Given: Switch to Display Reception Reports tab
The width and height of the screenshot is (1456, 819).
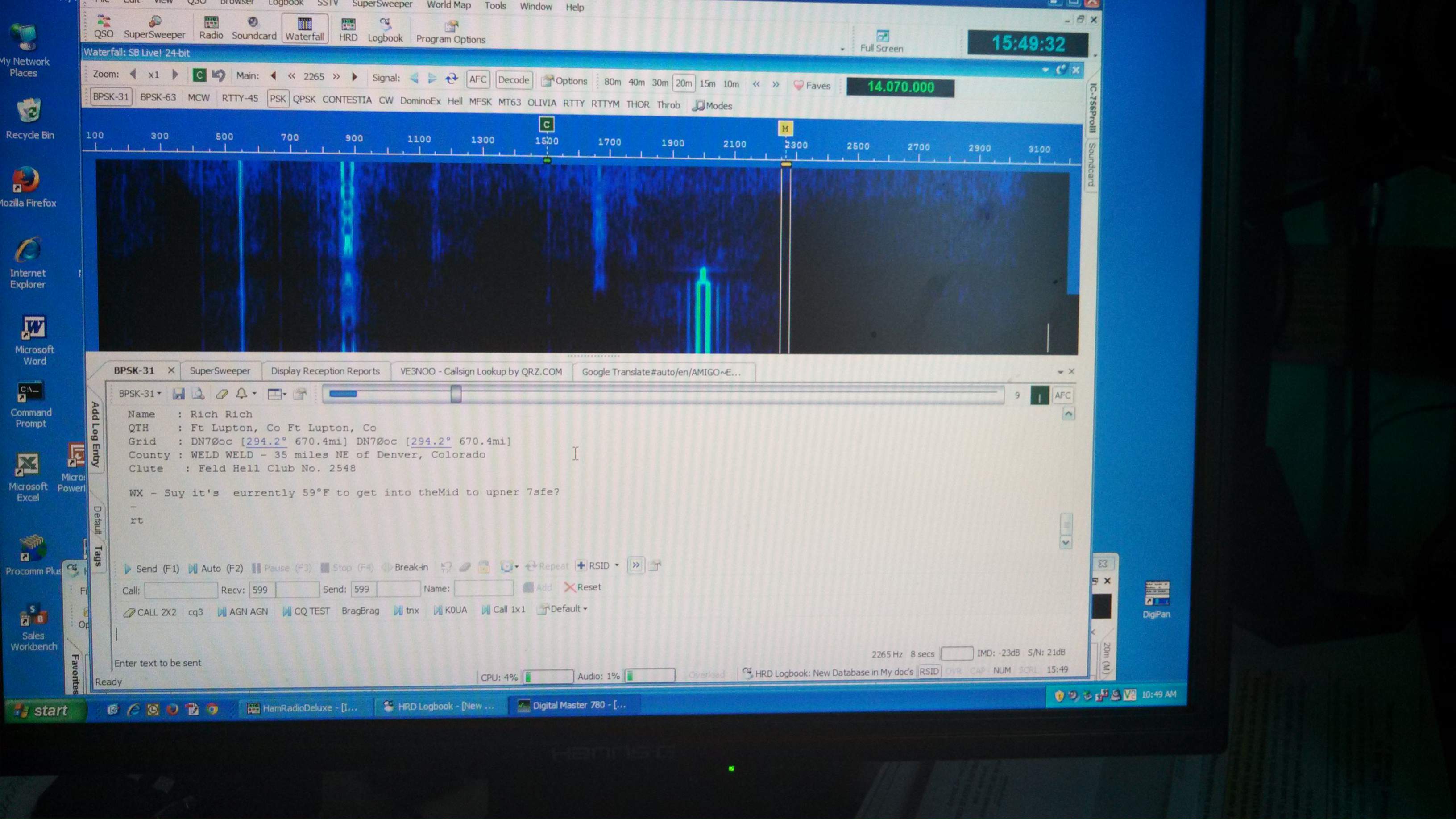Looking at the screenshot, I should 325,371.
